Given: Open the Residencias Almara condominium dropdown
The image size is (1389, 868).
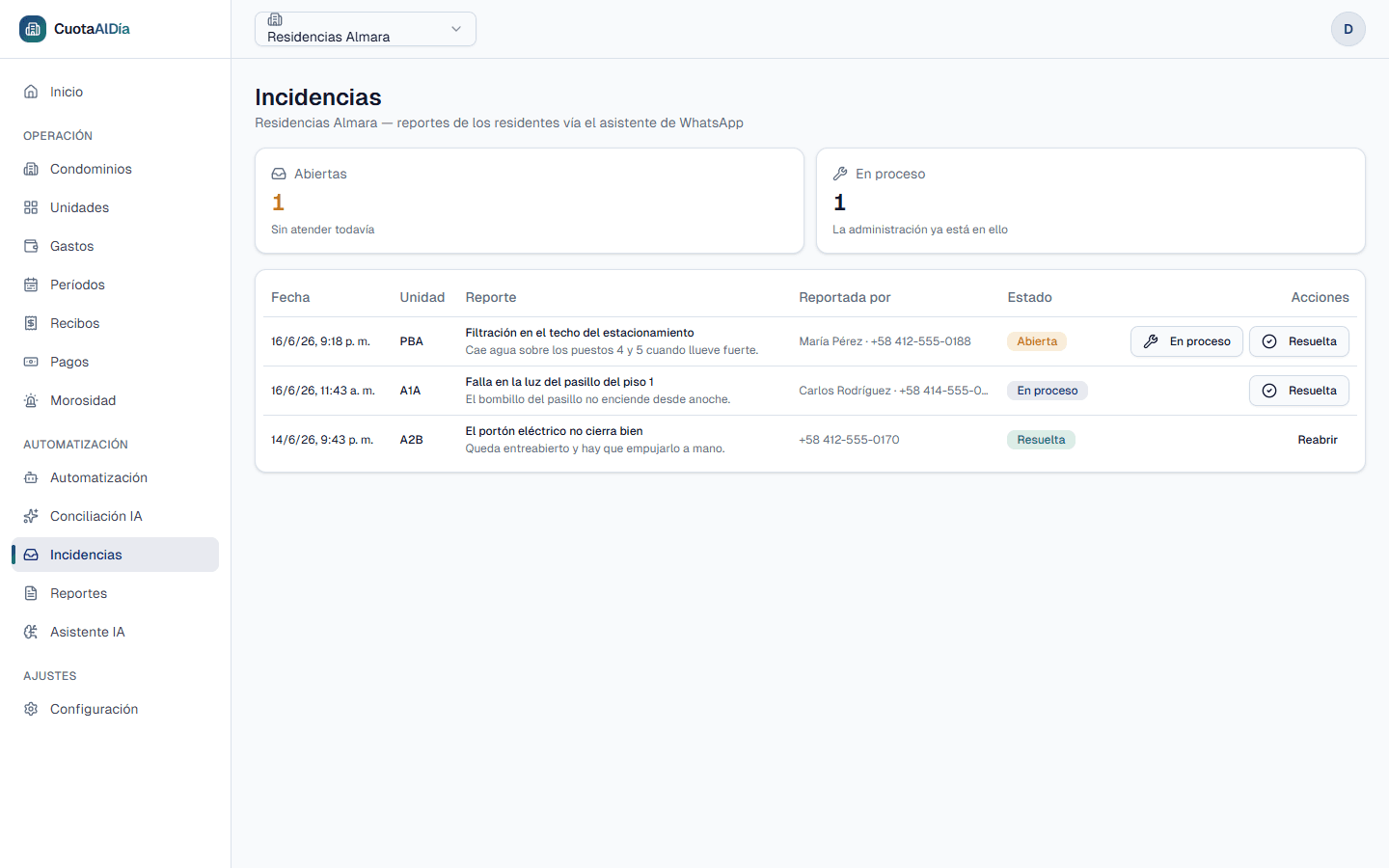Looking at the screenshot, I should pyautogui.click(x=366, y=29).
